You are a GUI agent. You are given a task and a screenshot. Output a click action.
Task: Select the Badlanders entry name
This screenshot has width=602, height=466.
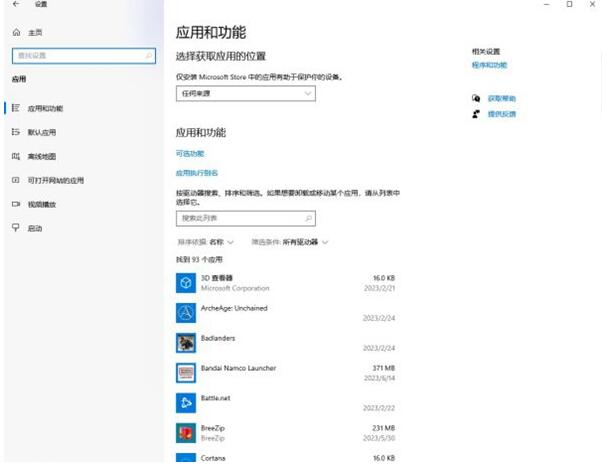pos(218,338)
